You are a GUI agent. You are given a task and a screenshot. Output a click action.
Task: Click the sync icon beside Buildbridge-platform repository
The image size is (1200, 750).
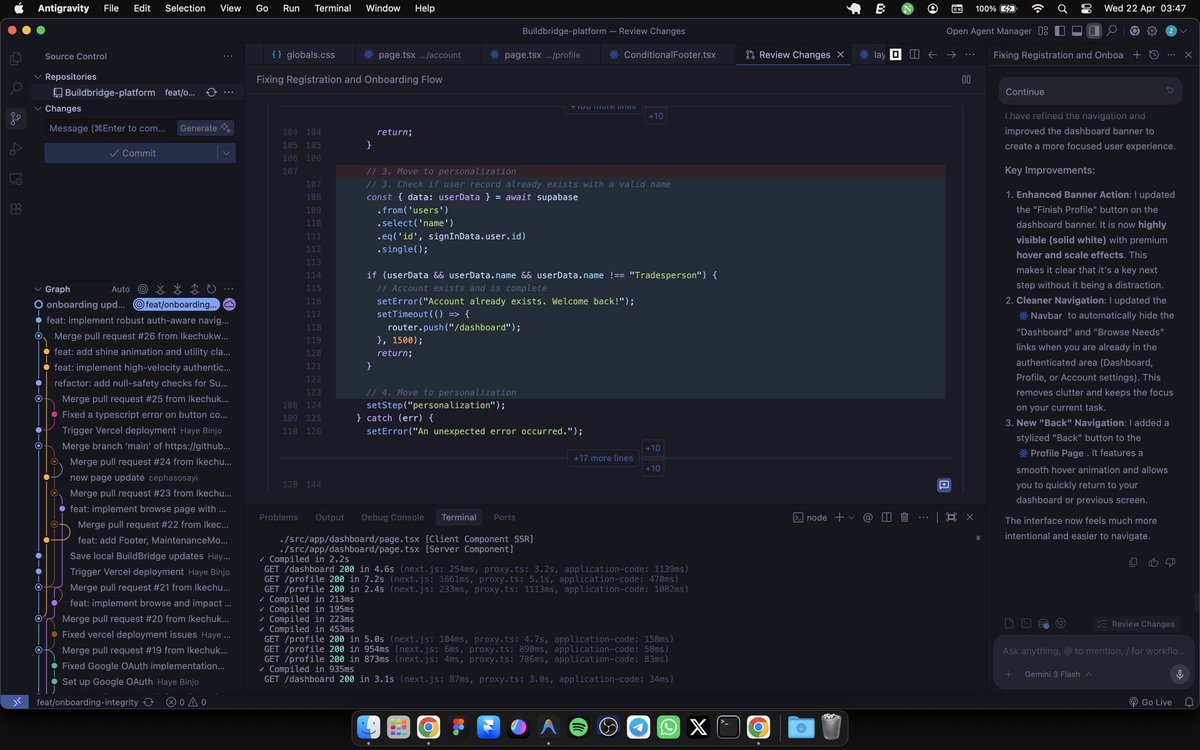click(x=211, y=92)
